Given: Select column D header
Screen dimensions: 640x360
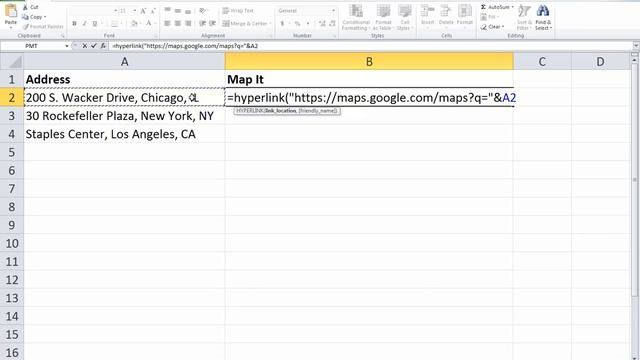Looking at the screenshot, I should point(600,62).
